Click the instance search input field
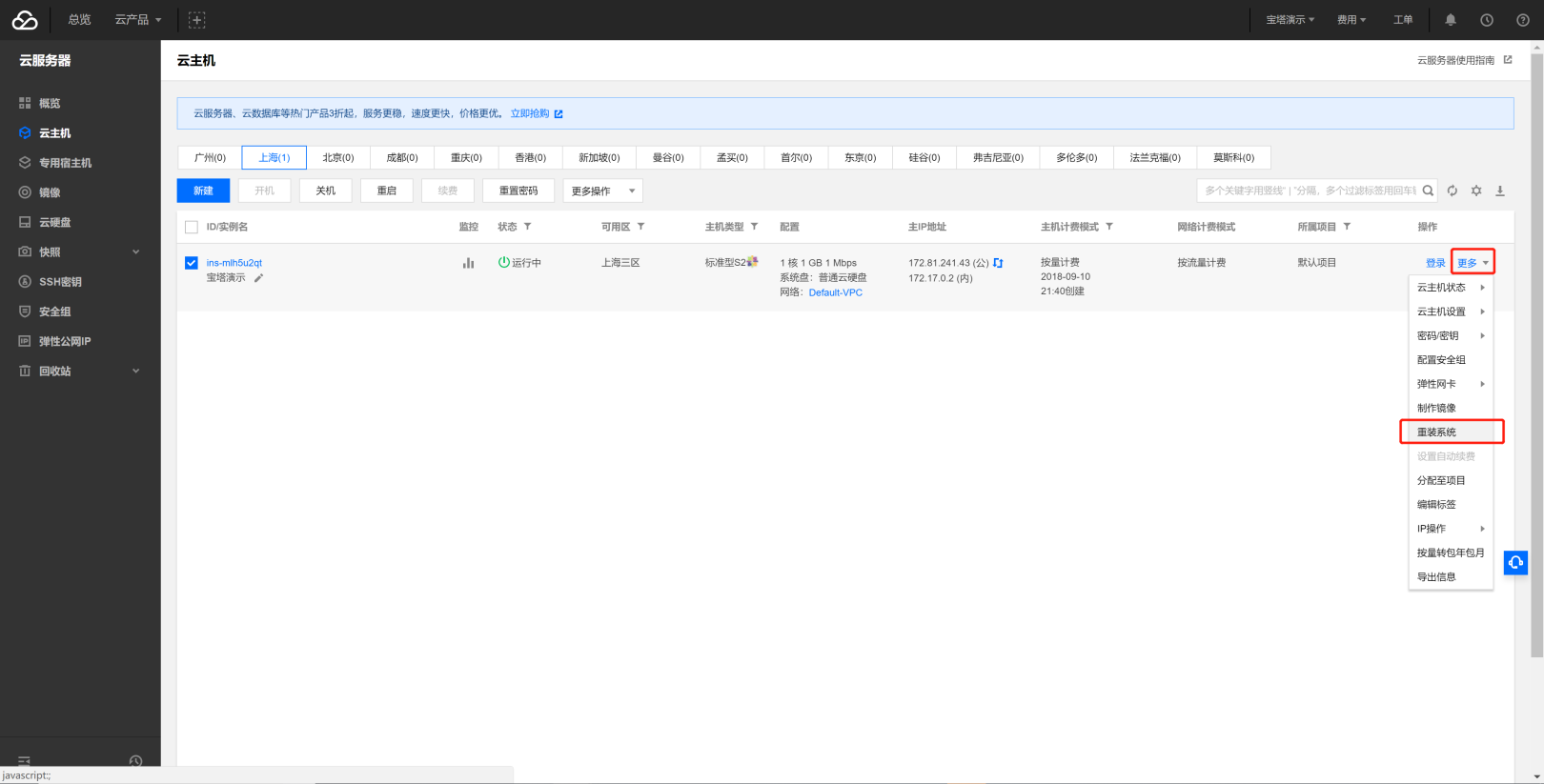This screenshot has width=1544, height=784. click(1308, 191)
